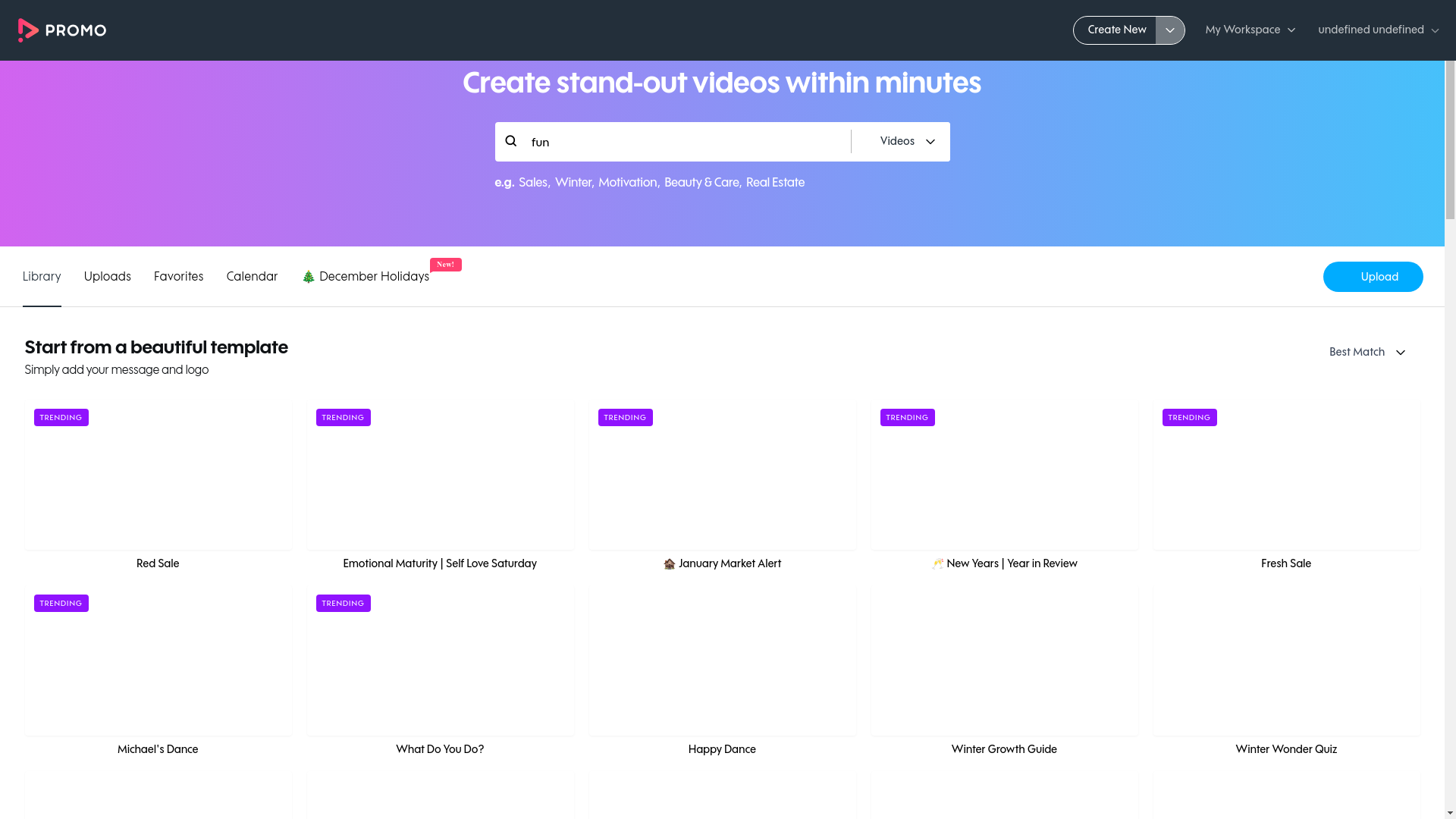Select the Motivation suggestion link
This screenshot has height=819, width=1456.
[x=627, y=183]
